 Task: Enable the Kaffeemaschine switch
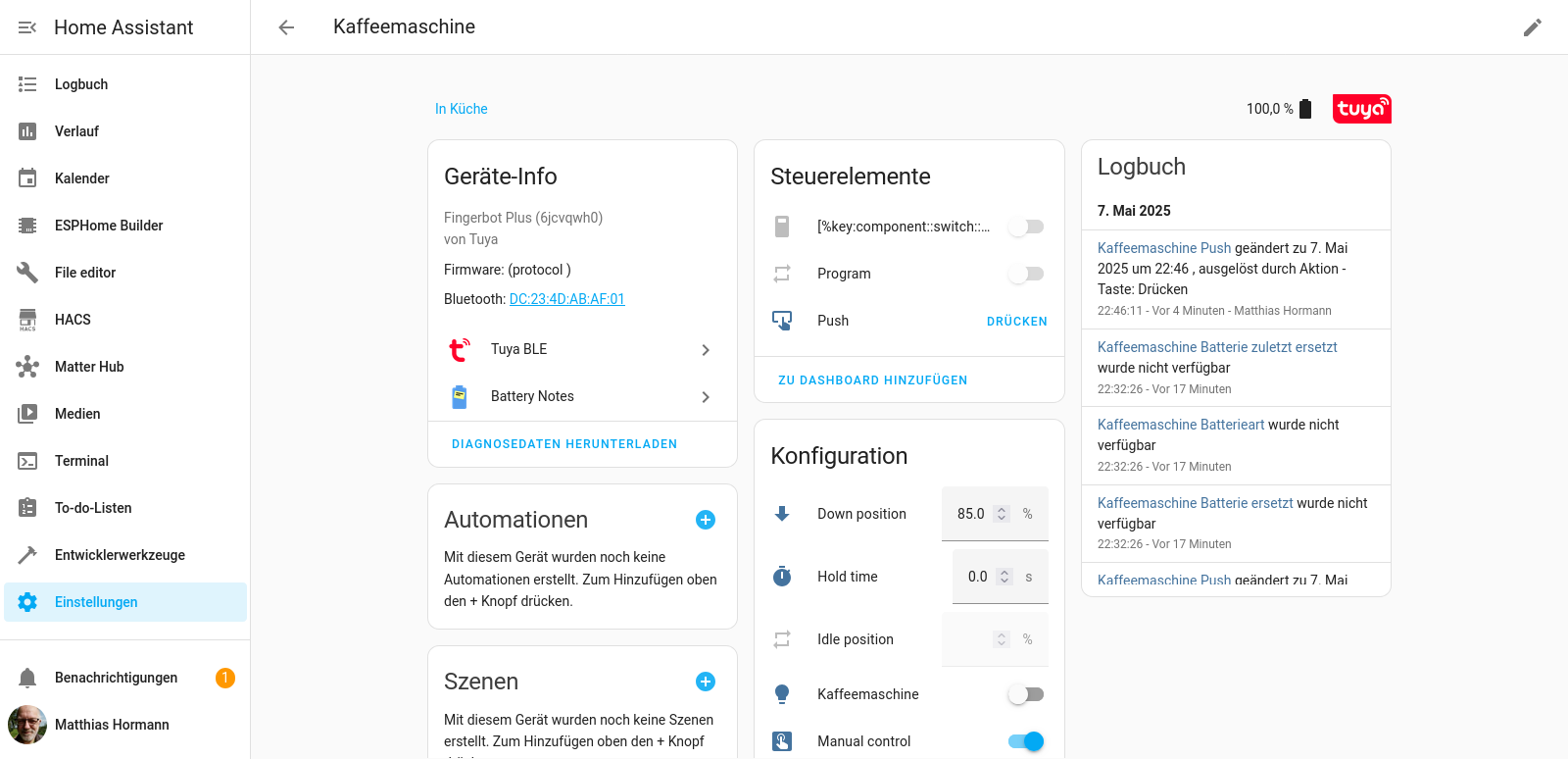(x=1026, y=694)
